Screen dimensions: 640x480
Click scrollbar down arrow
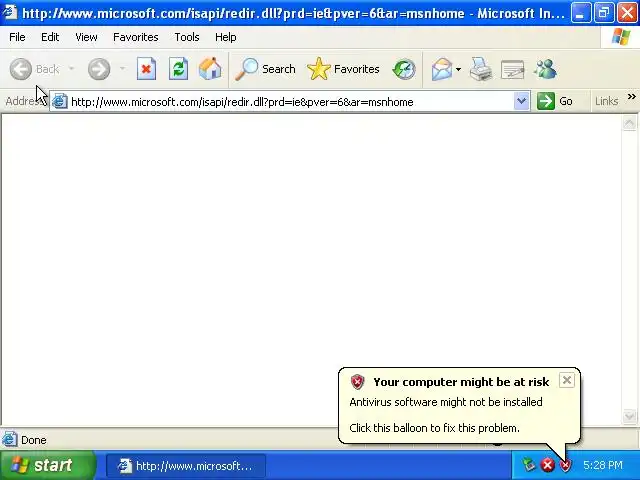click(x=629, y=416)
